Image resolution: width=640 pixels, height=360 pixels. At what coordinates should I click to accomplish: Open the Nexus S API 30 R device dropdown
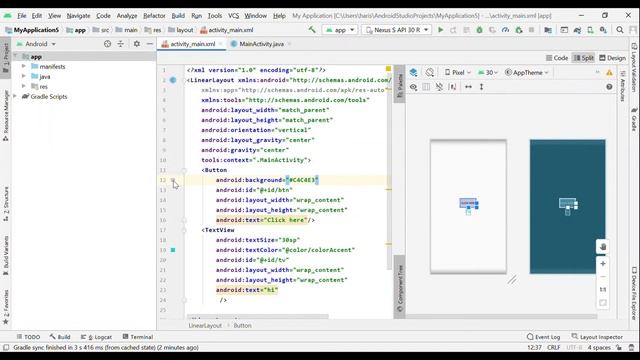(x=396, y=30)
